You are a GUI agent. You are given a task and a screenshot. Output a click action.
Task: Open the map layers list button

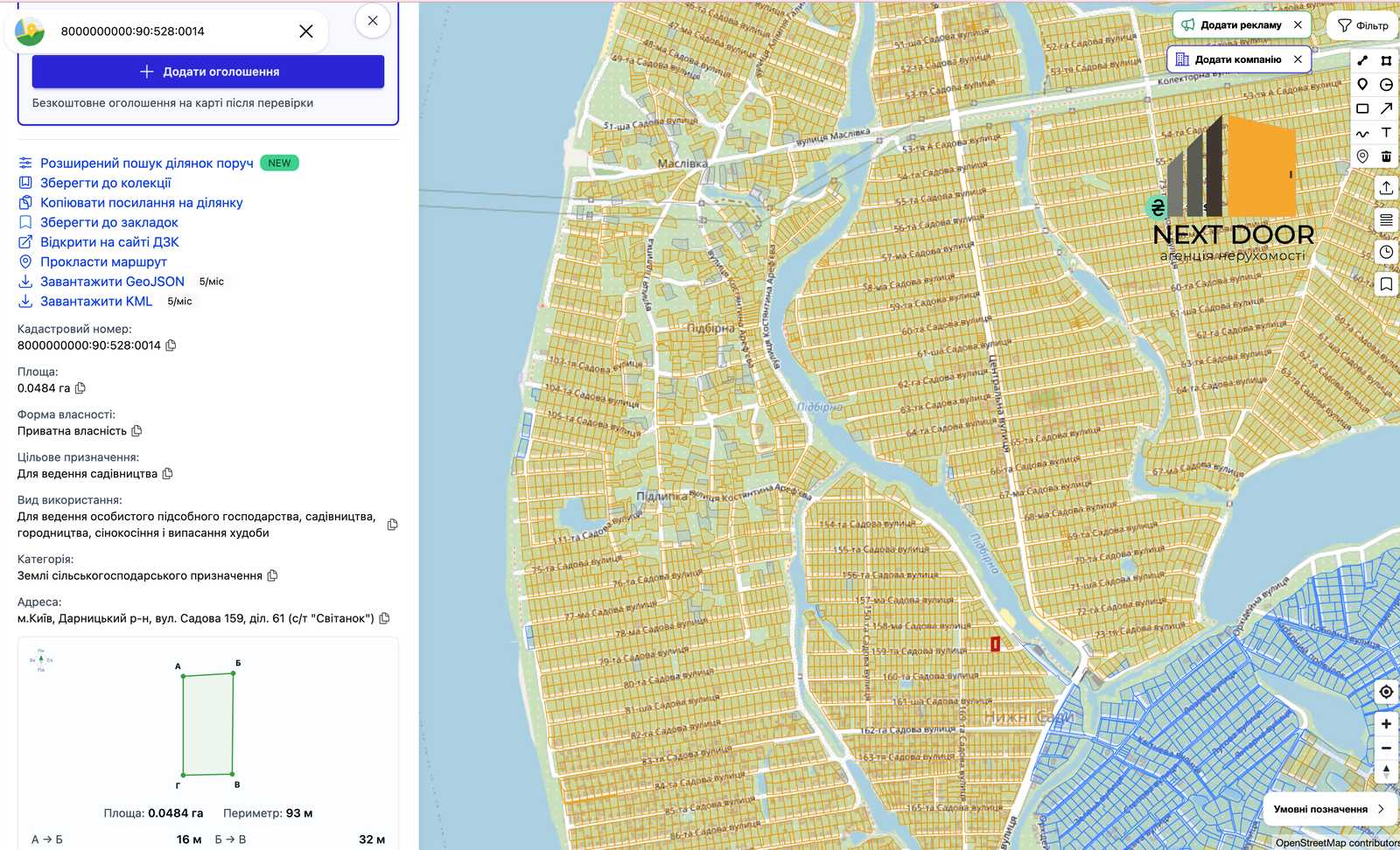coord(1386,220)
